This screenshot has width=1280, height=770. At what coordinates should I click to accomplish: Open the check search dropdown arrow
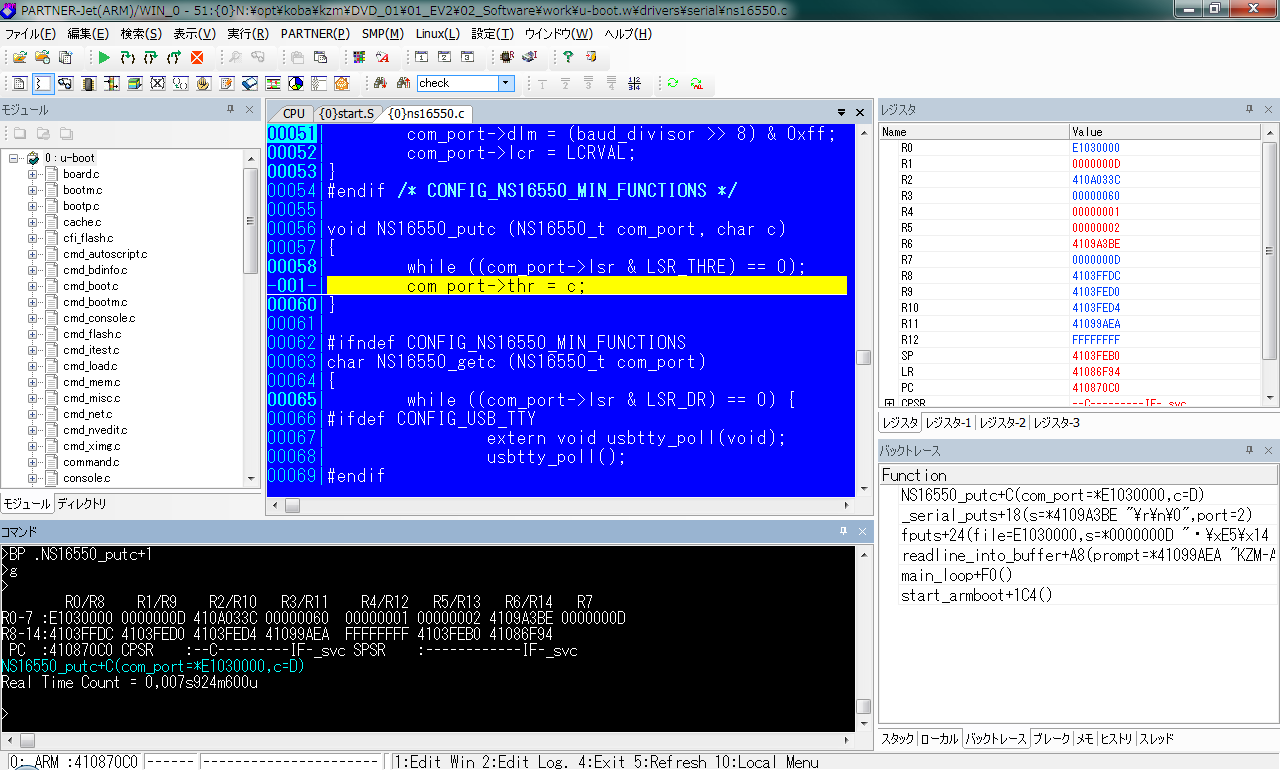tap(506, 84)
